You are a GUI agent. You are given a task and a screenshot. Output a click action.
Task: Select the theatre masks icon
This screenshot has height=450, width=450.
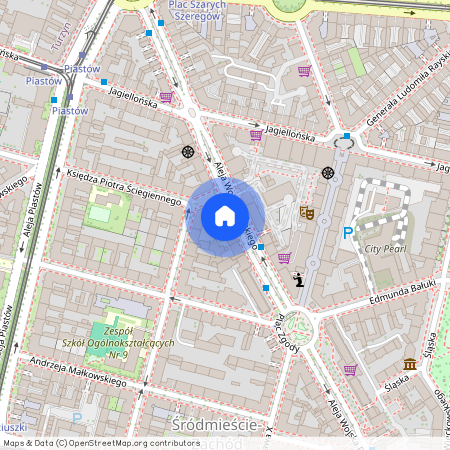[307, 212]
